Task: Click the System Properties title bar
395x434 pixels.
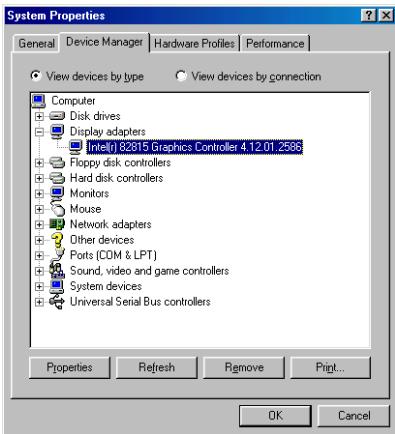Action: tap(183, 16)
